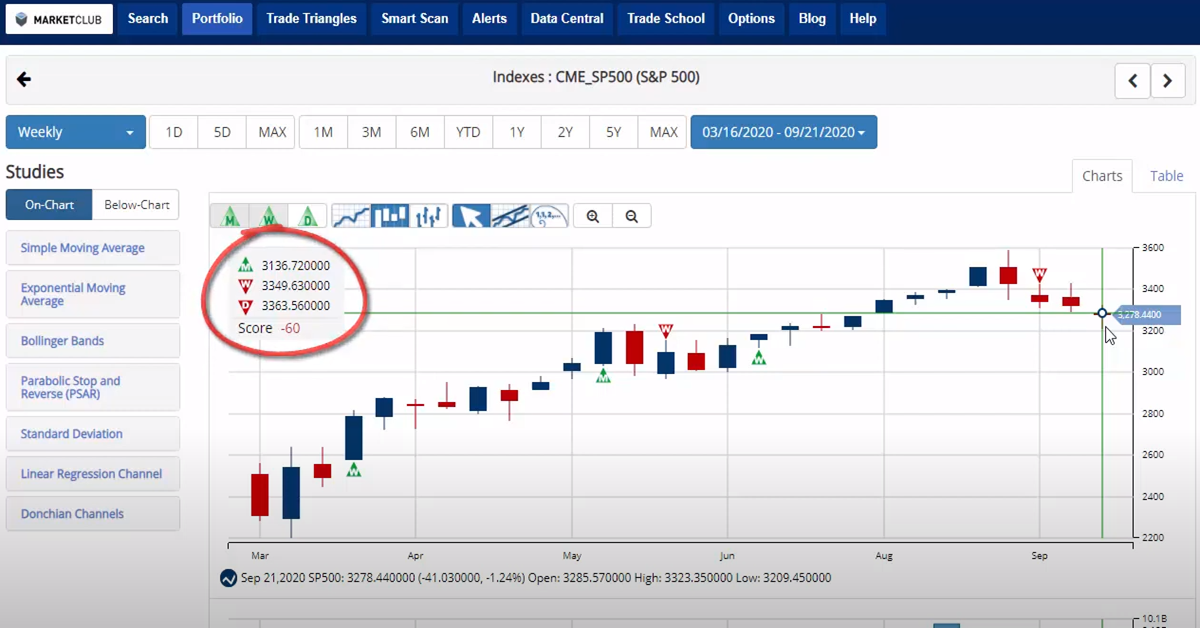The height and width of the screenshot is (628, 1200).
Task: Switch to the Table tab
Action: (x=1166, y=176)
